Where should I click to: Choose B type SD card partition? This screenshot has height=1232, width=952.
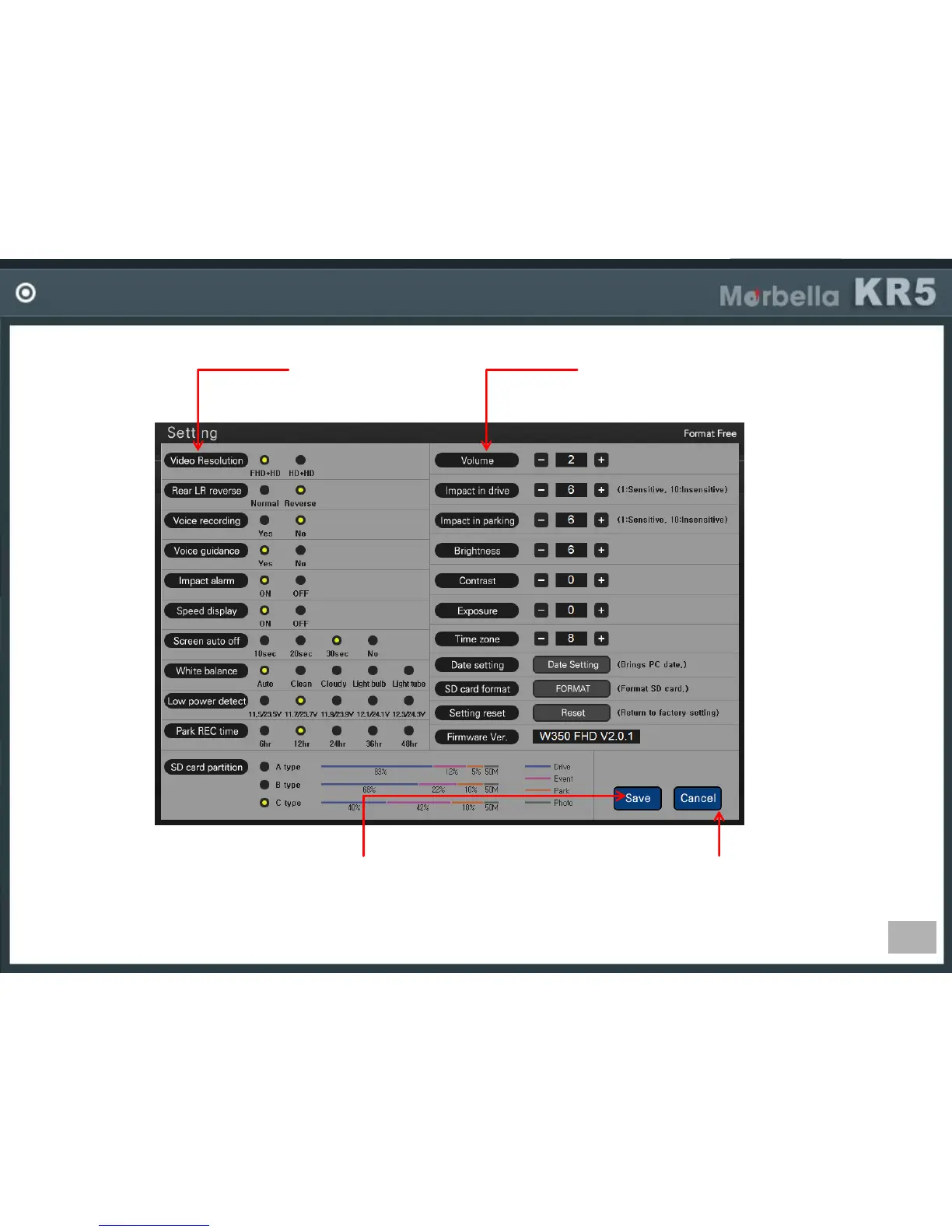pyautogui.click(x=264, y=785)
